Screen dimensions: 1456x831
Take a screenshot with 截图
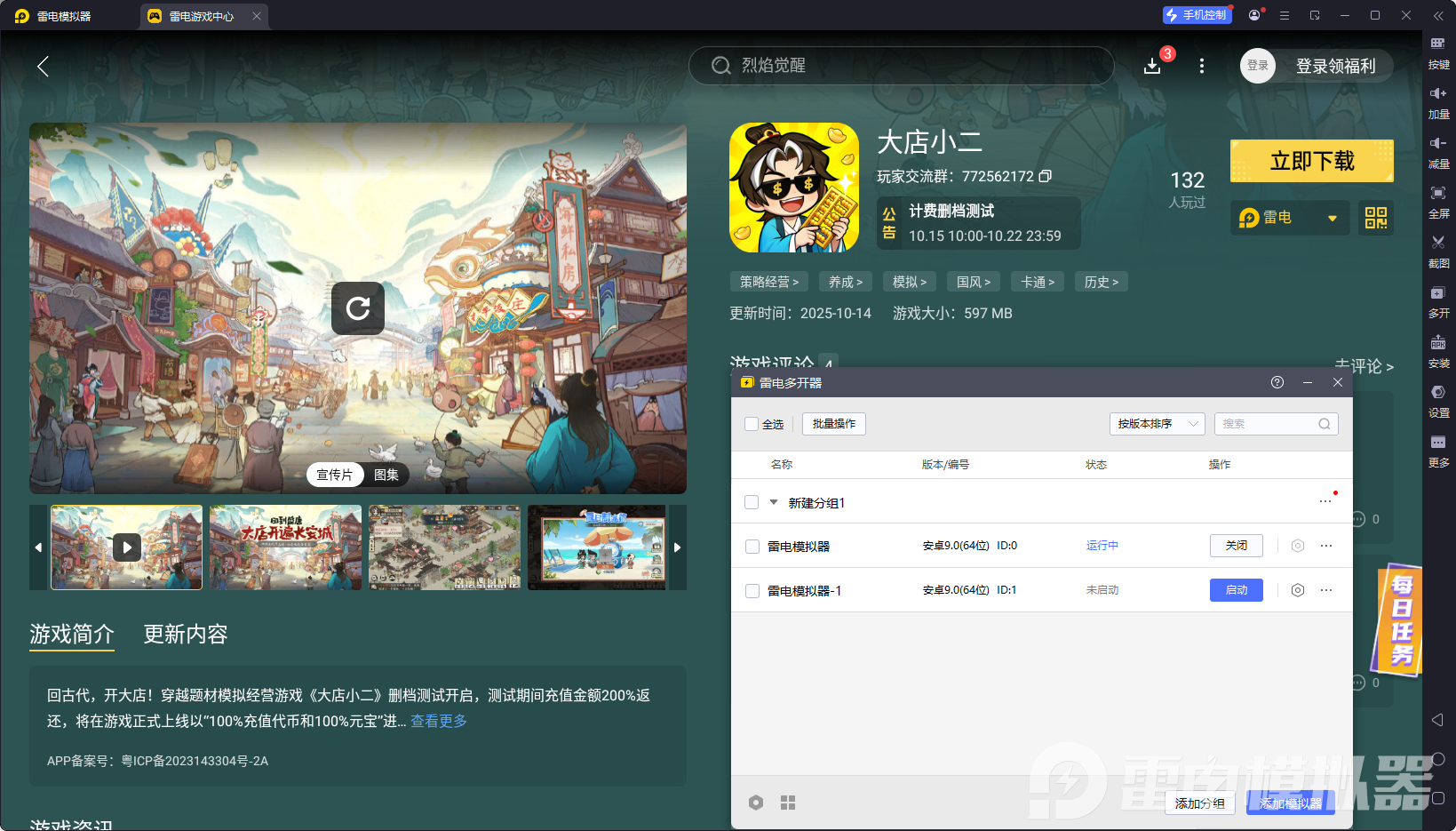click(x=1438, y=252)
